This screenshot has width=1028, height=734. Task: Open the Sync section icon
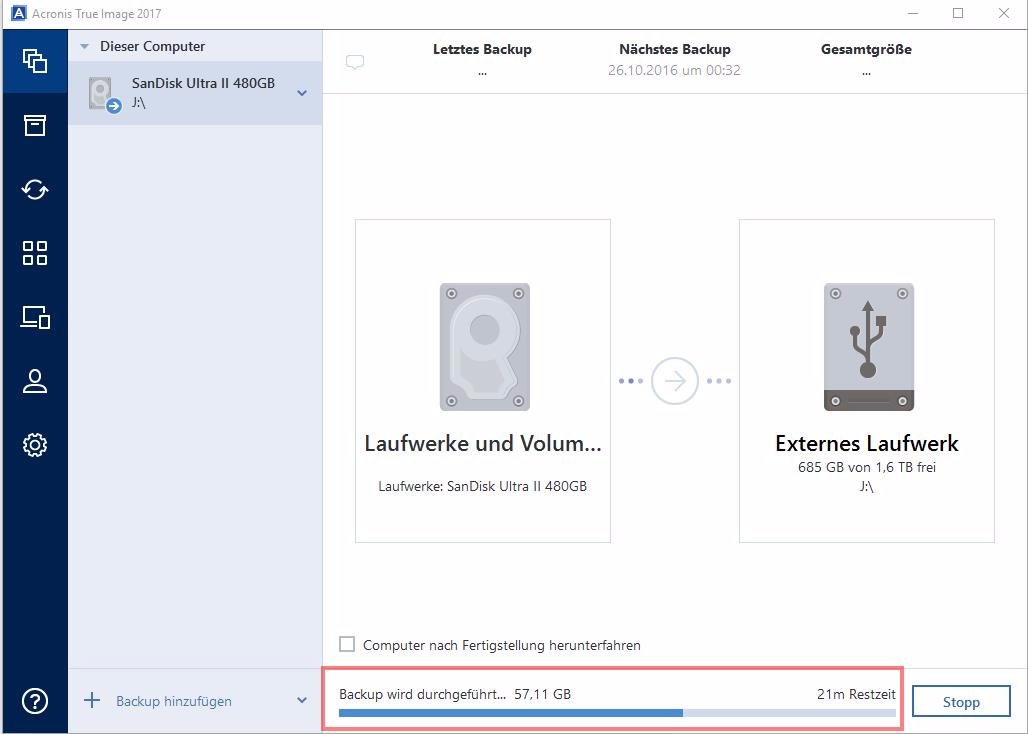pyautogui.click(x=35, y=189)
